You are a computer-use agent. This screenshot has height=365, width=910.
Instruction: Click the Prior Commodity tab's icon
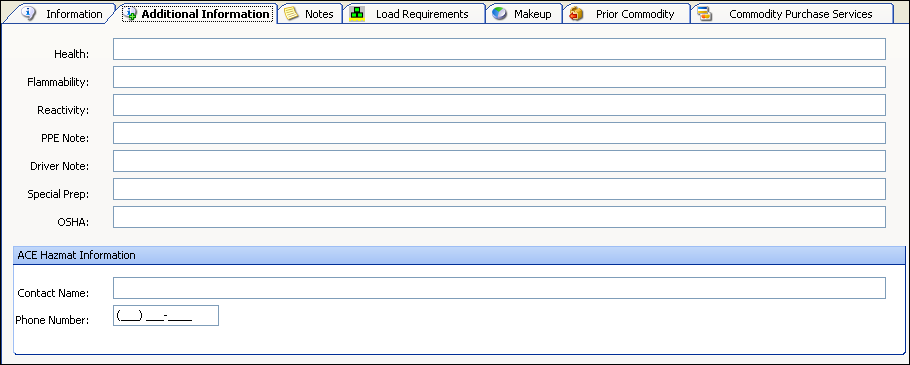pos(576,13)
